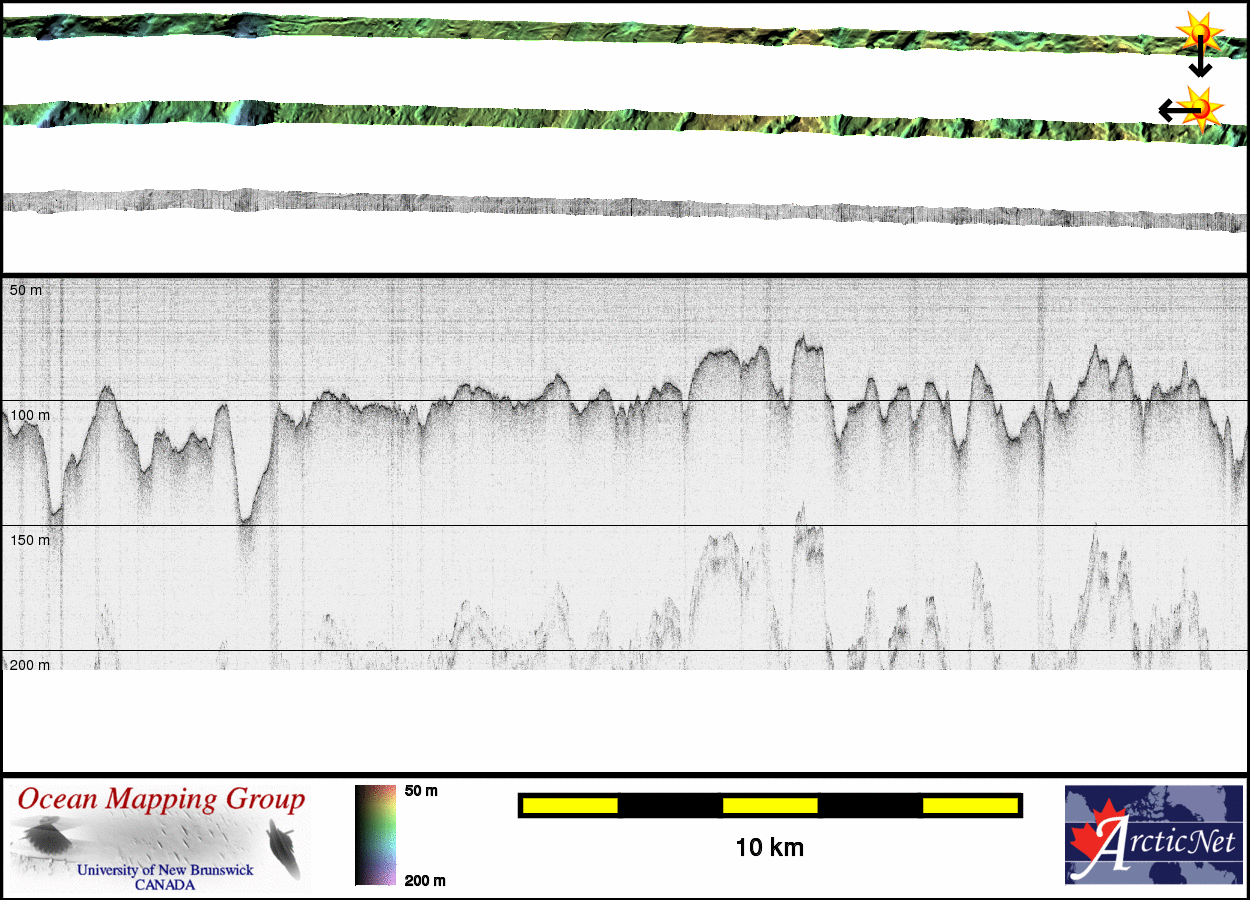1250x900 pixels.
Task: Click the middle yellow scale bar segment
Action: point(770,805)
